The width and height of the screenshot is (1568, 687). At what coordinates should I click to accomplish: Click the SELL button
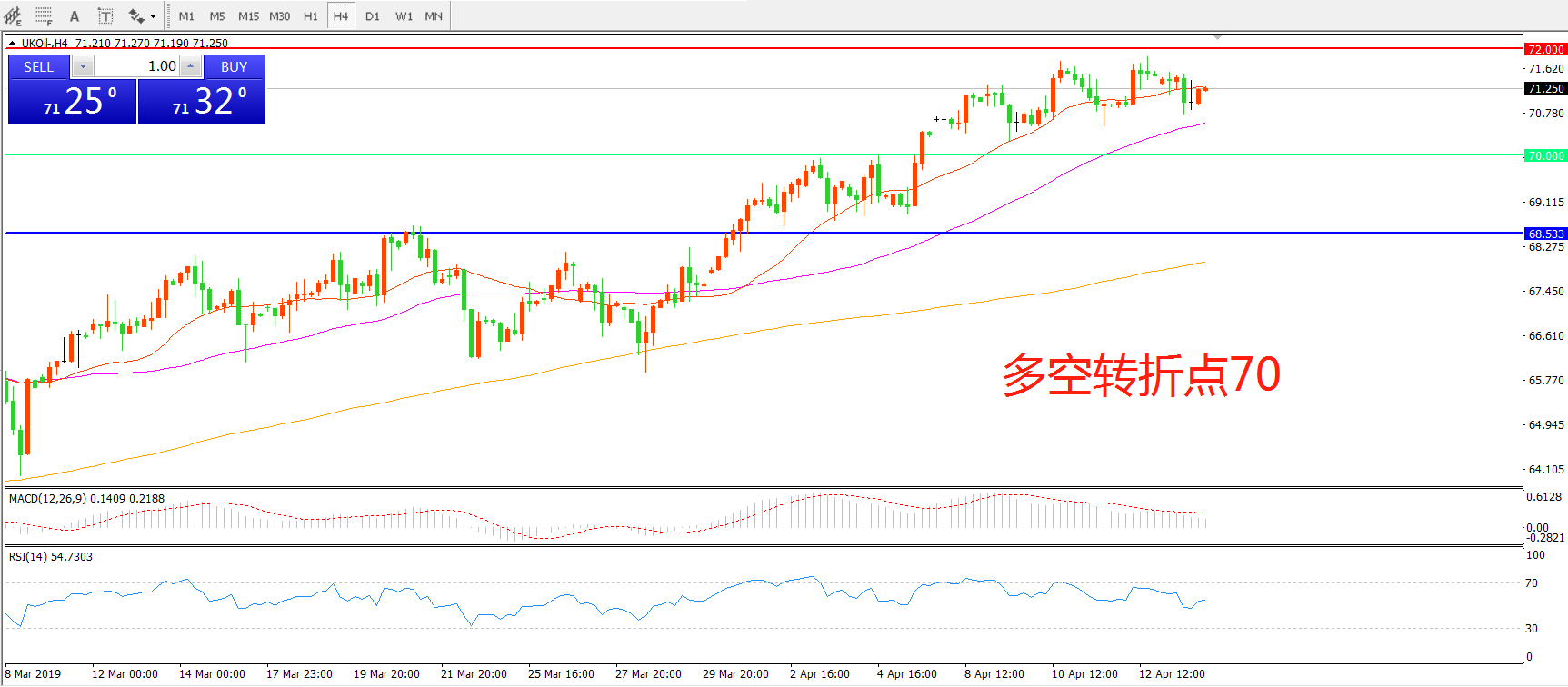[39, 66]
